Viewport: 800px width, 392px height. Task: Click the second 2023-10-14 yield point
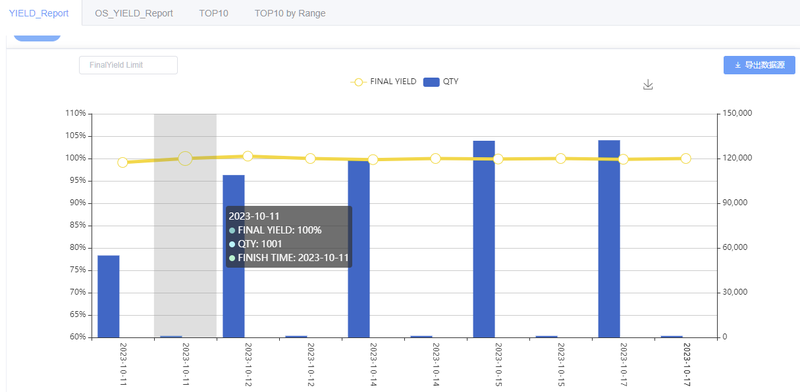[x=435, y=159]
